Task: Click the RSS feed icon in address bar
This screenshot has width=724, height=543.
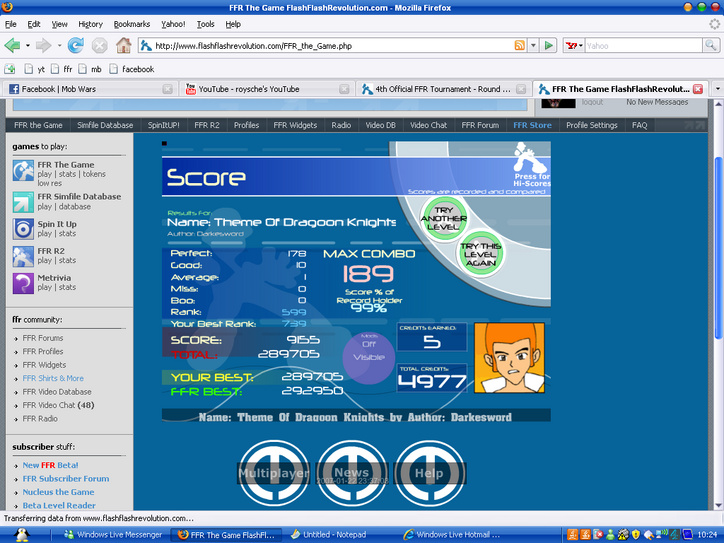Action: click(519, 45)
